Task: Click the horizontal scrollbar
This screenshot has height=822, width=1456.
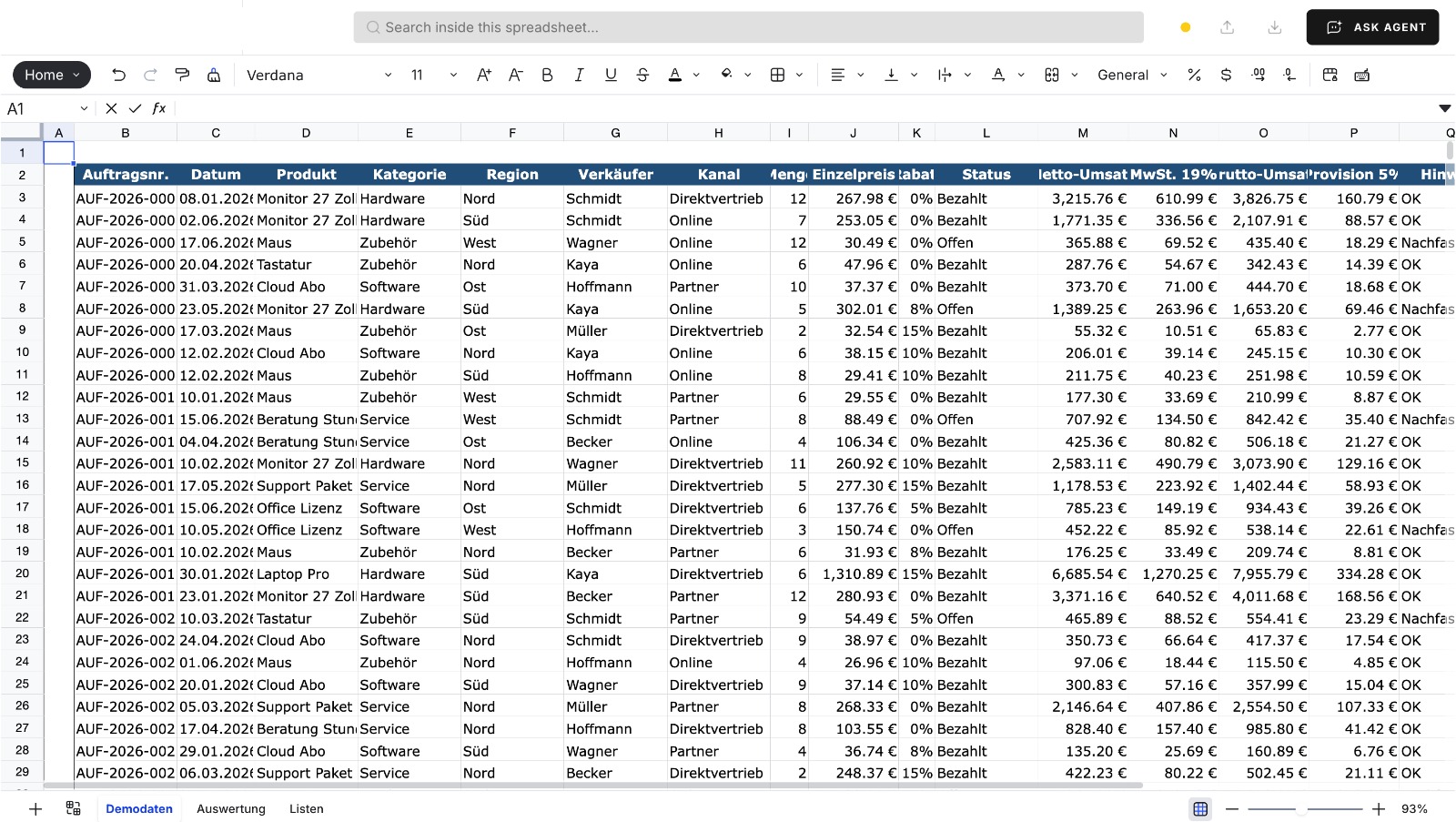Action: 593,786
